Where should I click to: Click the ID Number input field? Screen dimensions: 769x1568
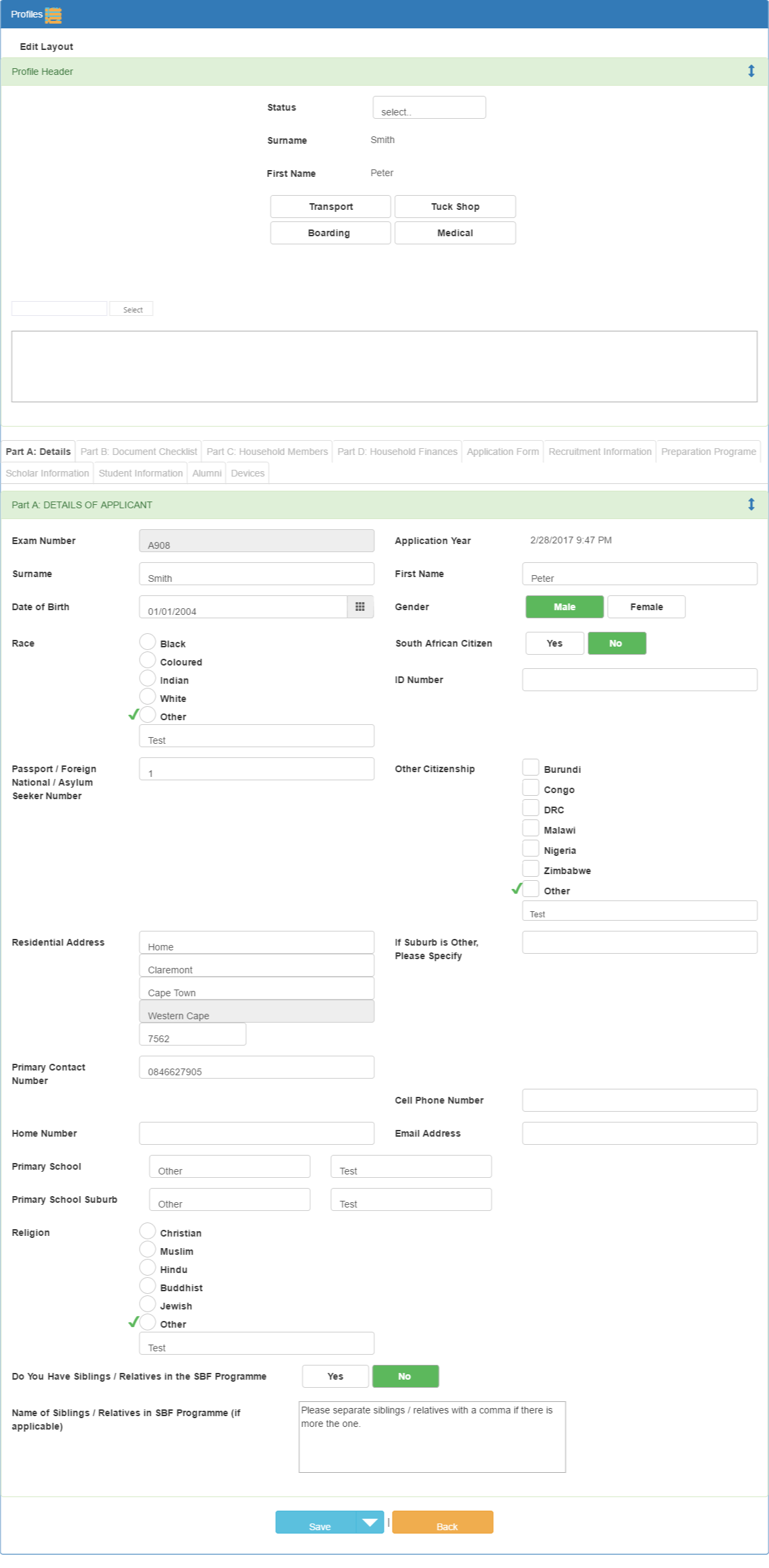coord(640,680)
